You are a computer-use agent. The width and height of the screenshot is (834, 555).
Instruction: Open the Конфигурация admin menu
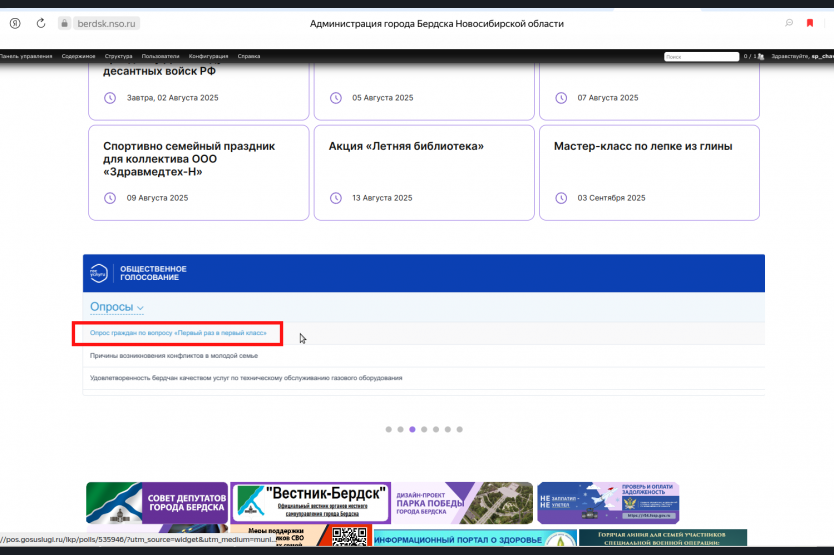pyautogui.click(x=208, y=56)
